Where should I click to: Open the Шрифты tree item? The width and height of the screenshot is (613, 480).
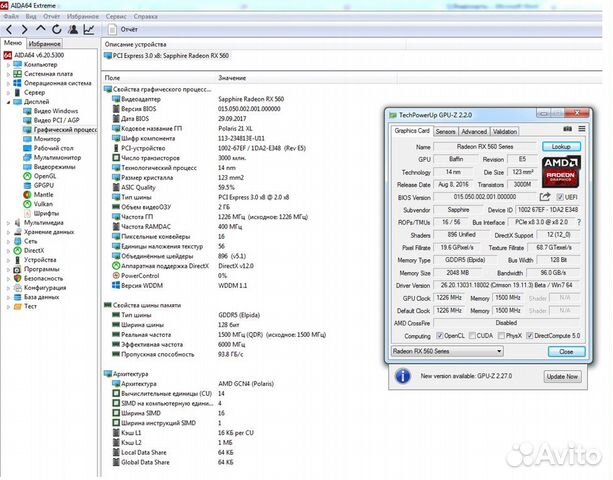click(41, 214)
